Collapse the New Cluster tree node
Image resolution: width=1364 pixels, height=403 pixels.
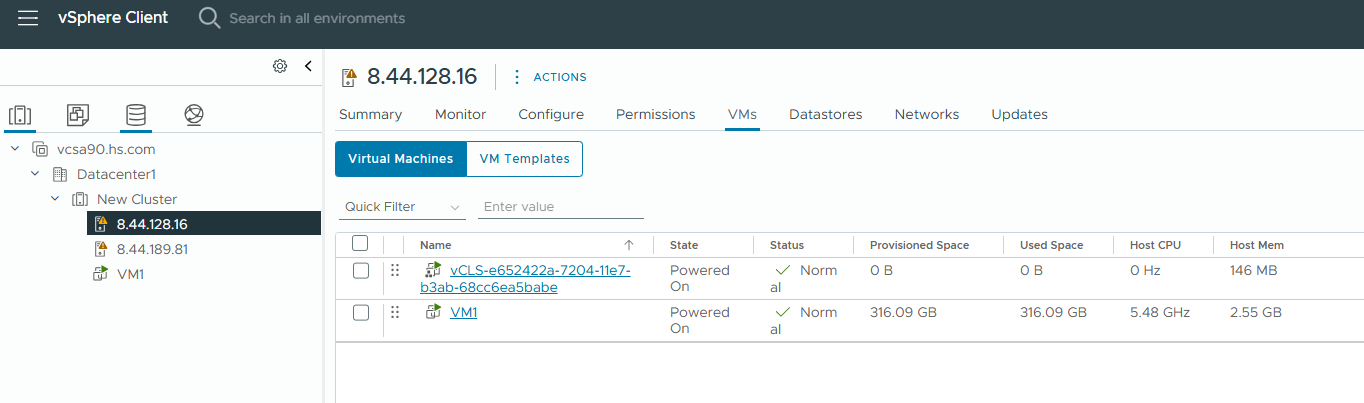[x=55, y=199]
